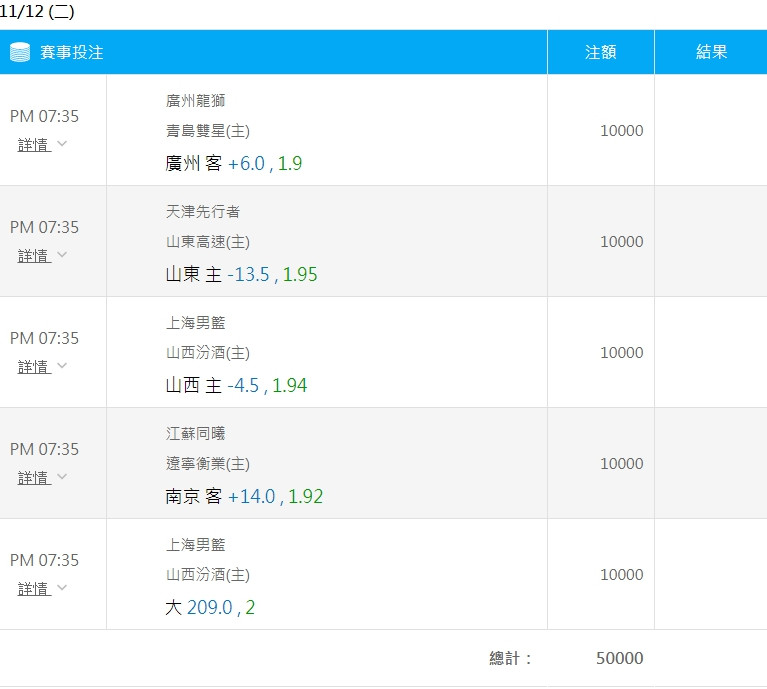This screenshot has height=689, width=767.
Task: Click PM 07:35 time in 廣州龍獅 row
Action: coord(45,116)
